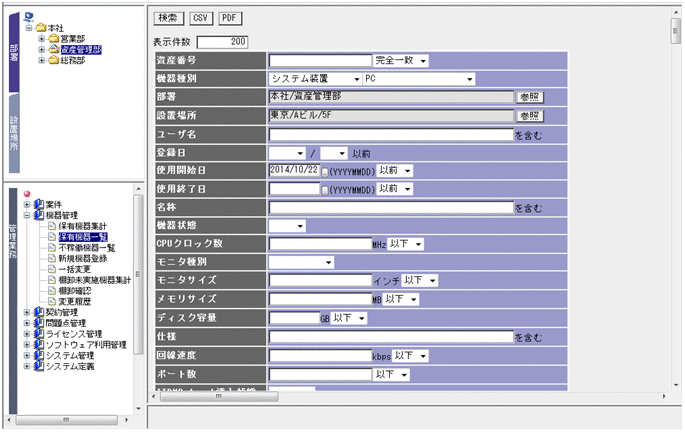This screenshot has height=433, width=685.
Task: Open the 以下 dropdown for ディスク容量
Action: pos(349,318)
